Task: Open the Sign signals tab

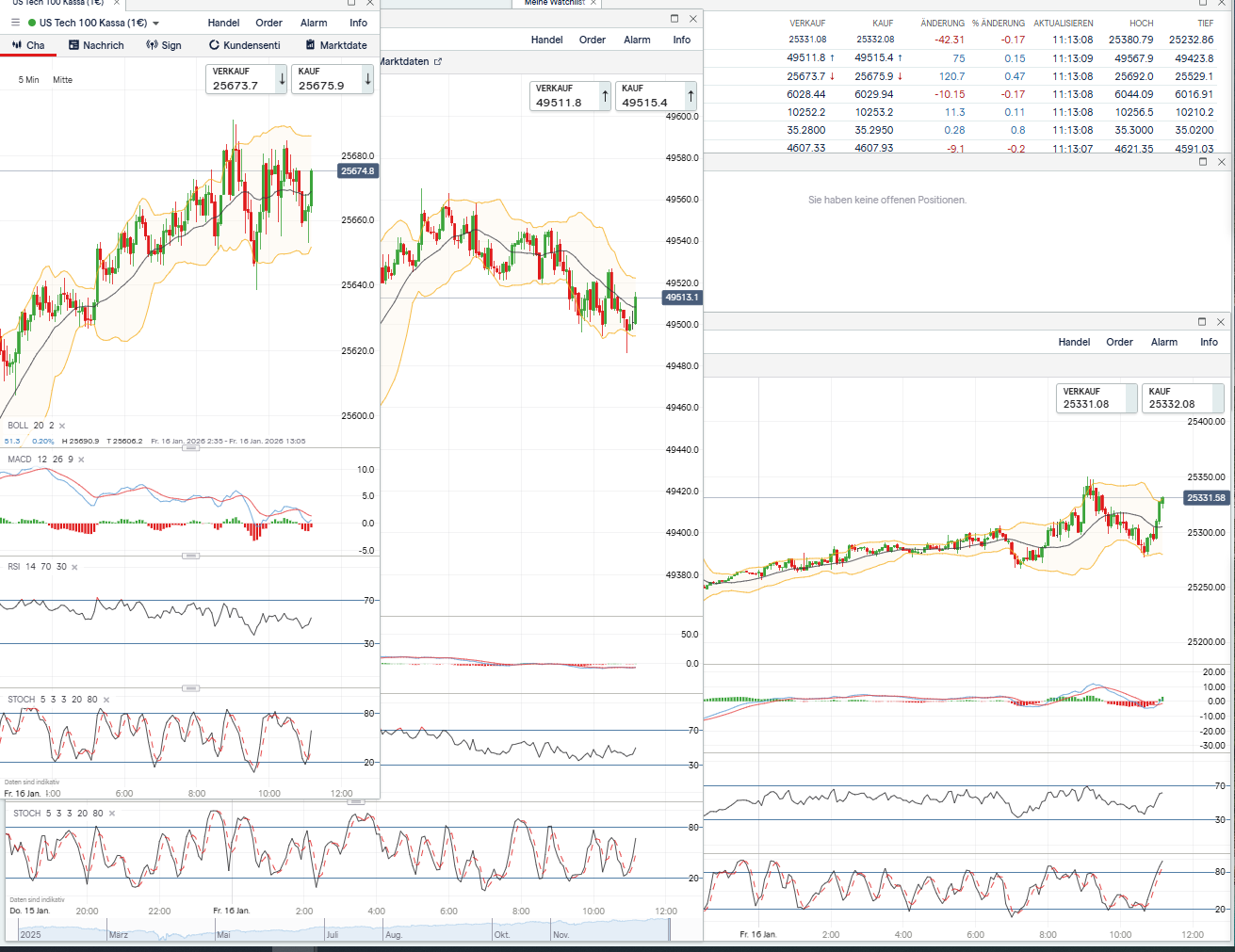Action: tap(164, 45)
